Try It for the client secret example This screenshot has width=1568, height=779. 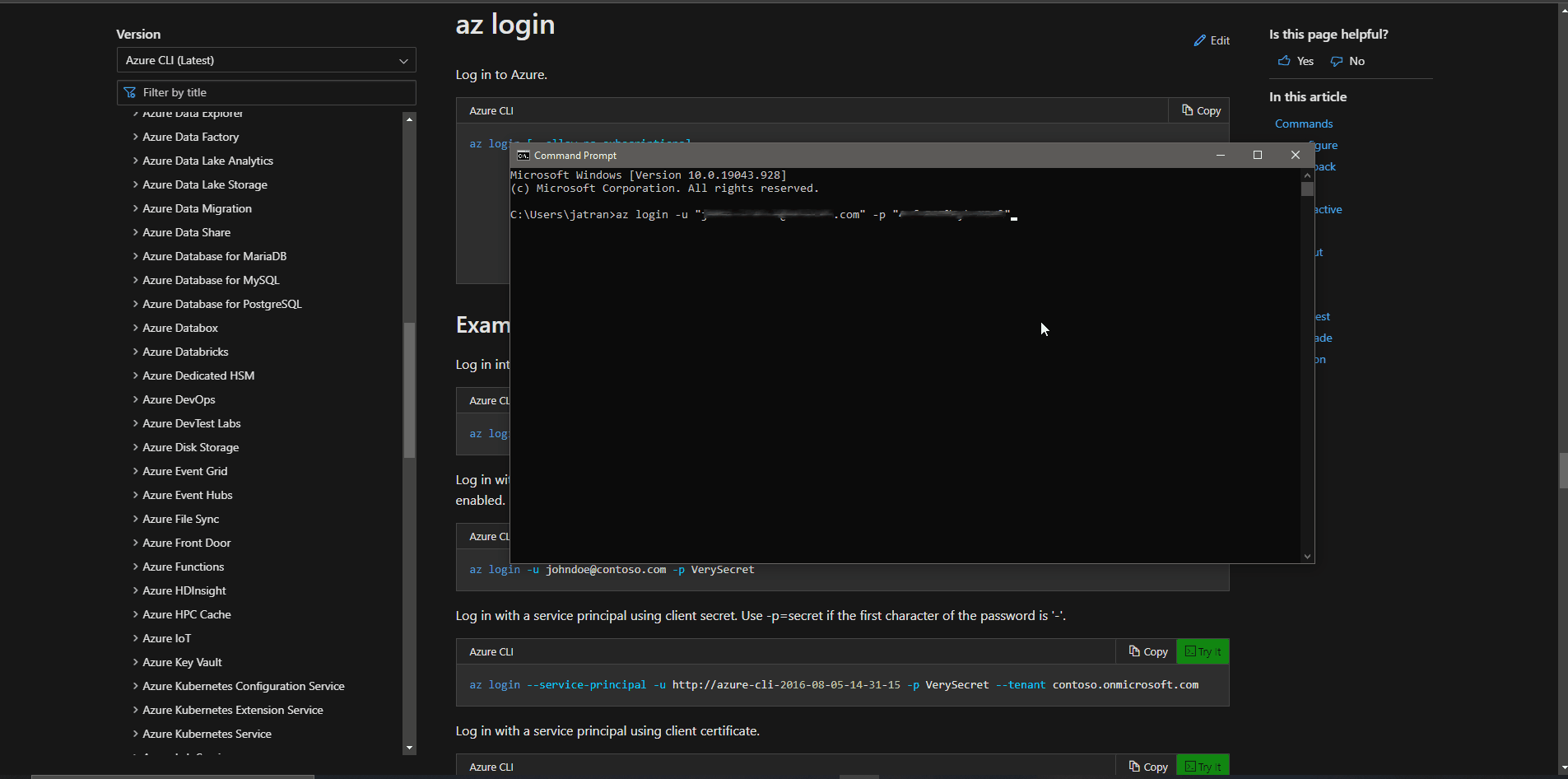tap(1203, 651)
